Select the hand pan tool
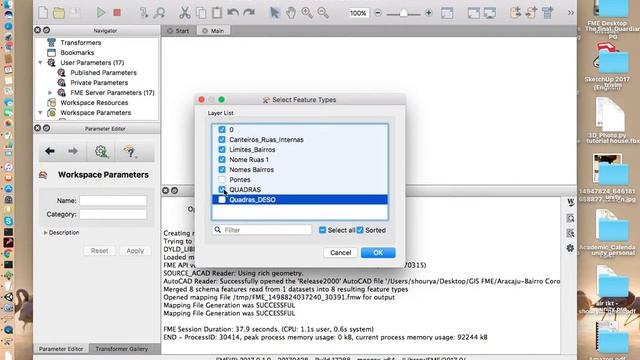 [x=291, y=13]
